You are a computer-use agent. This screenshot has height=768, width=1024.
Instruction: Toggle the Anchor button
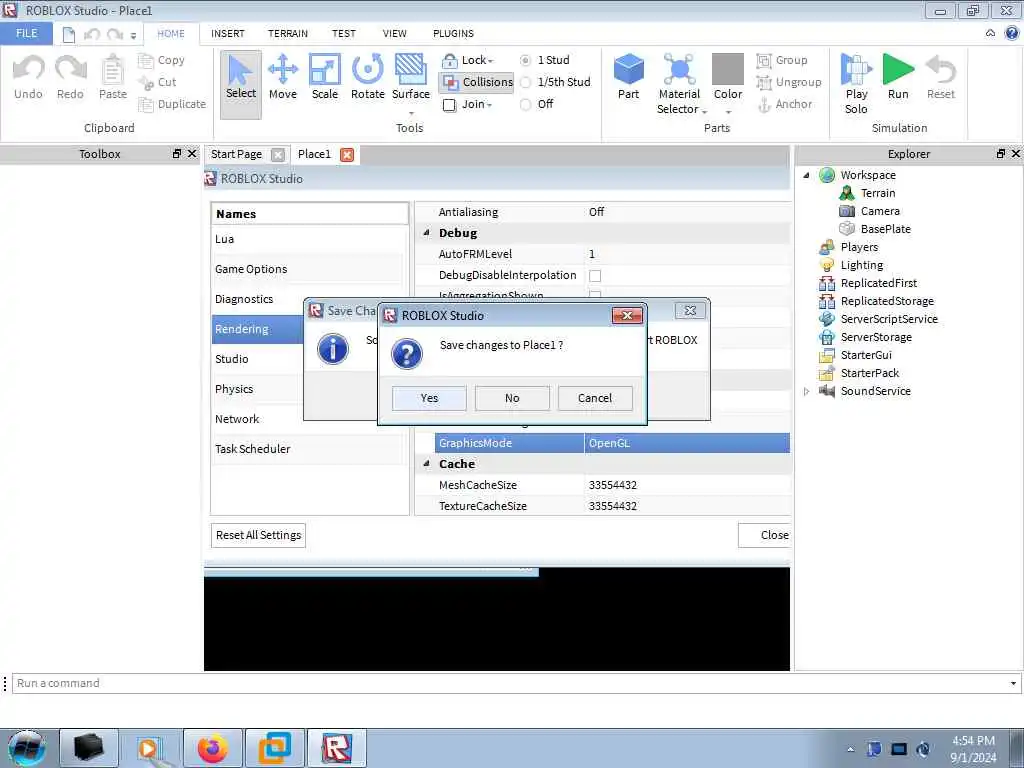click(785, 104)
